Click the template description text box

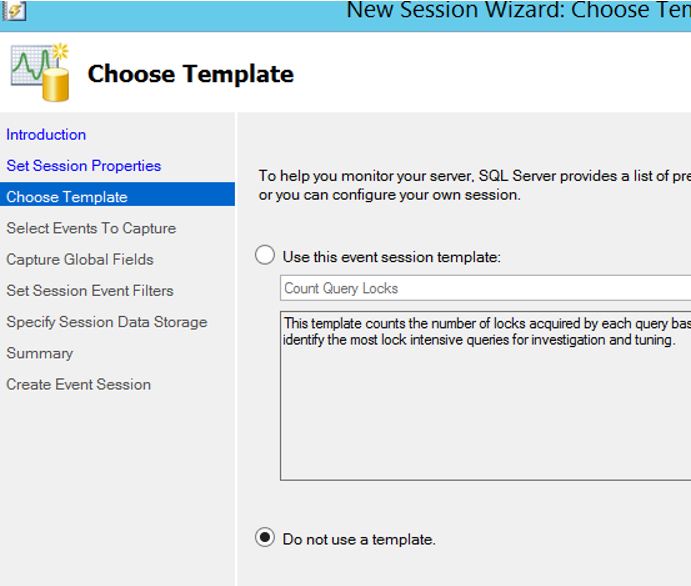(x=485, y=396)
